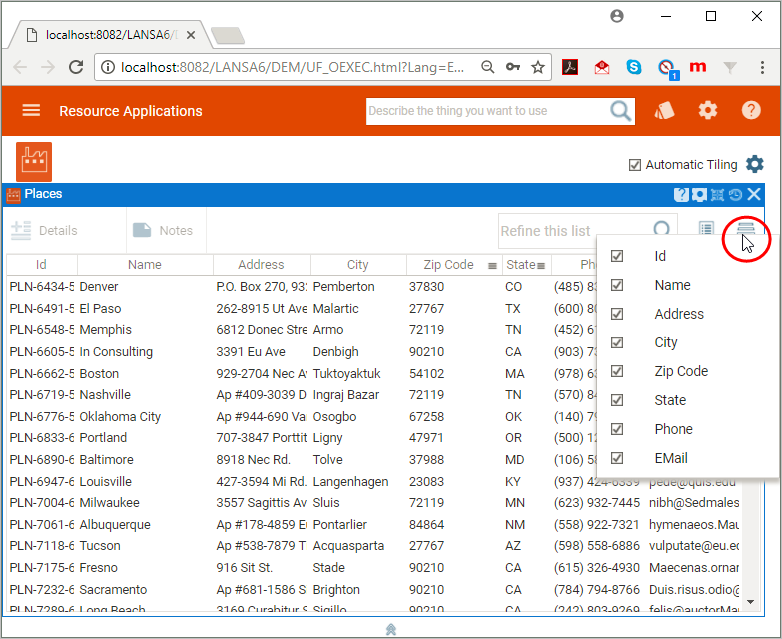Click the zoom magnifier in address bar
Screen dimensions: 782x639
point(487,67)
